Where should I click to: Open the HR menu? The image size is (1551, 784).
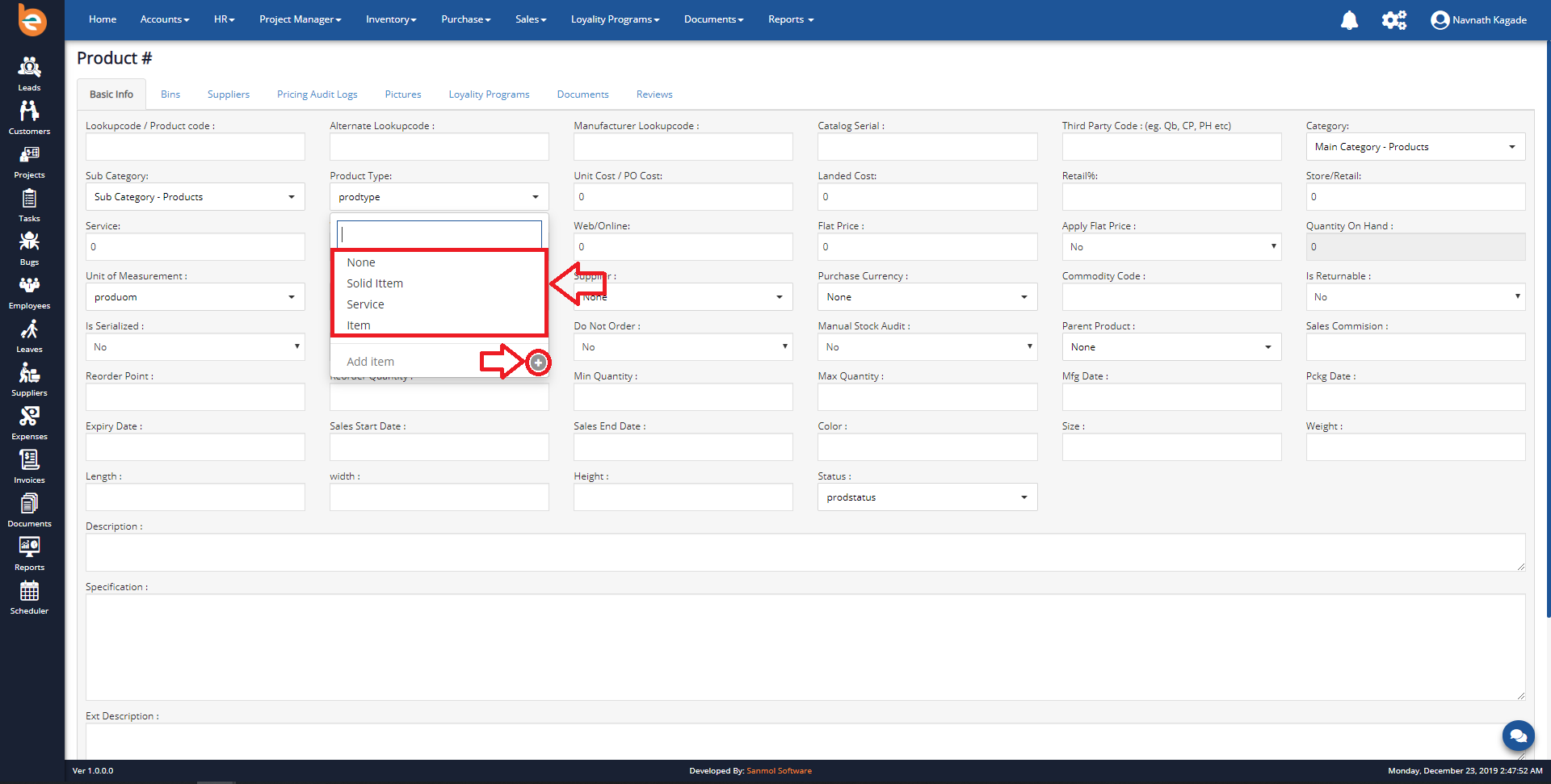pyautogui.click(x=224, y=19)
